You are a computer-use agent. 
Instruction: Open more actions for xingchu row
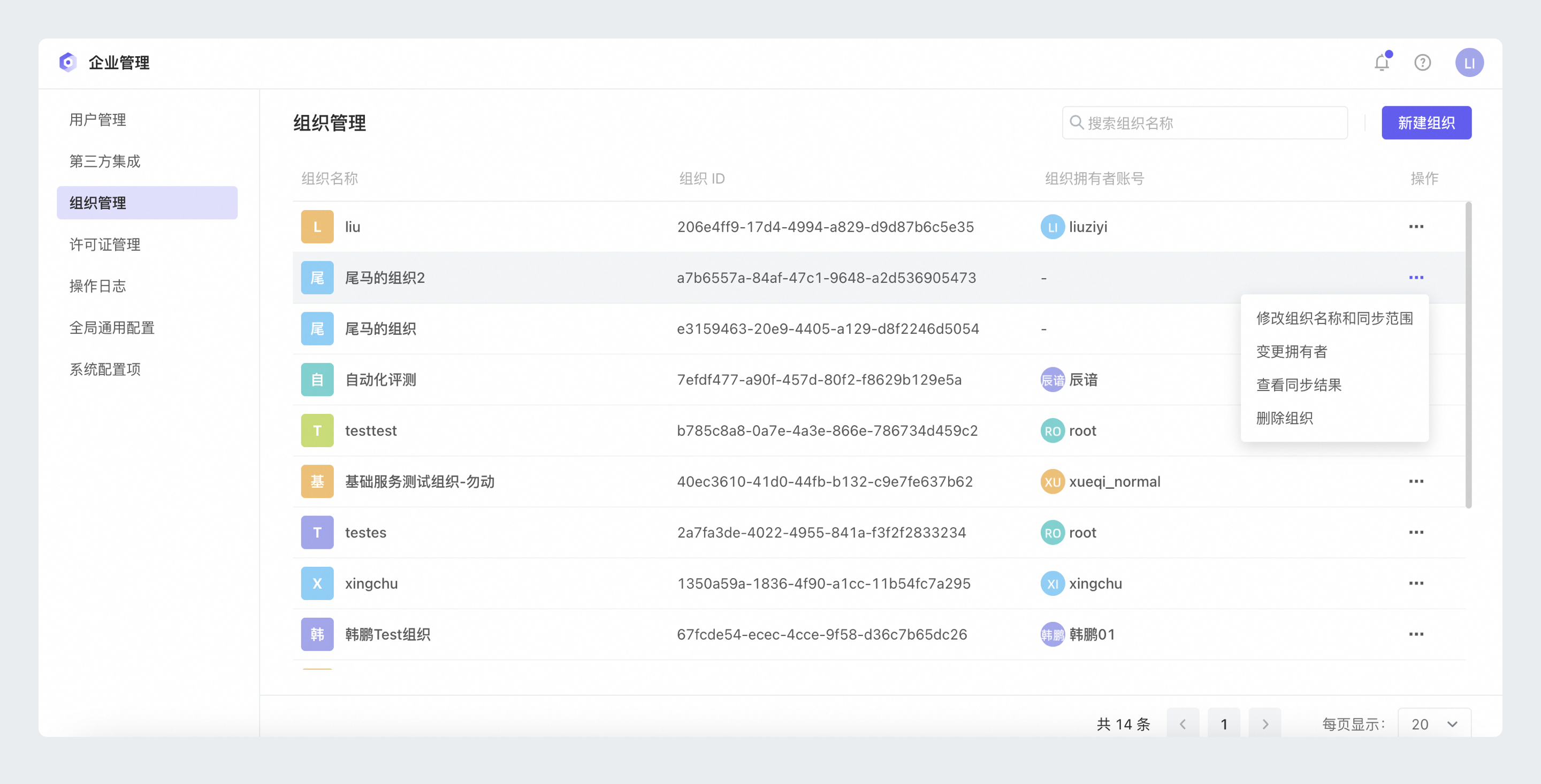(1416, 583)
